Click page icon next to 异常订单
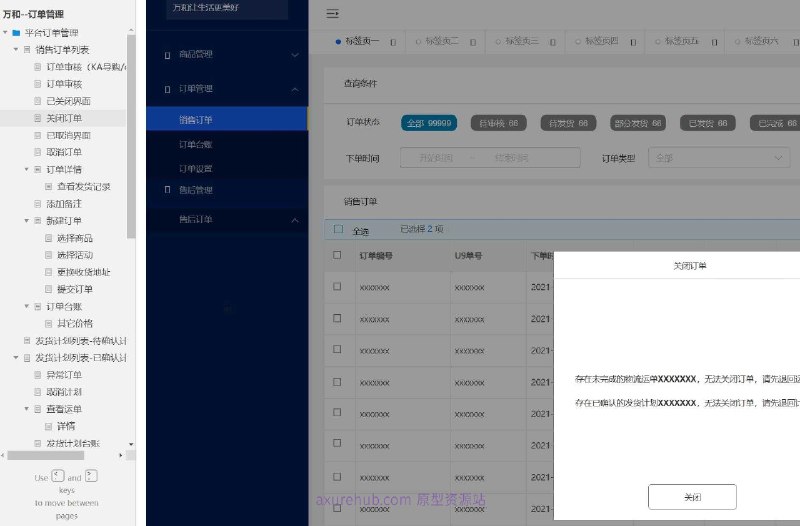This screenshot has width=800, height=526. (x=37, y=374)
